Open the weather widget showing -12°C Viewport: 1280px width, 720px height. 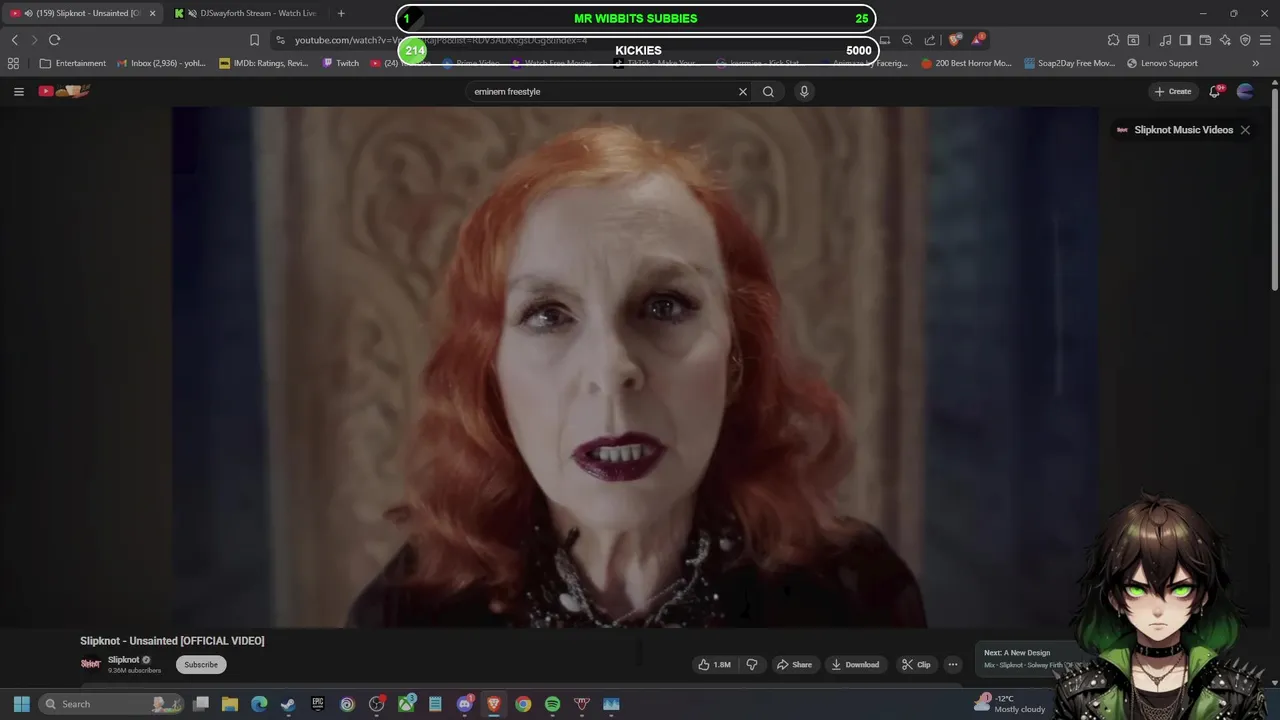[1010, 704]
